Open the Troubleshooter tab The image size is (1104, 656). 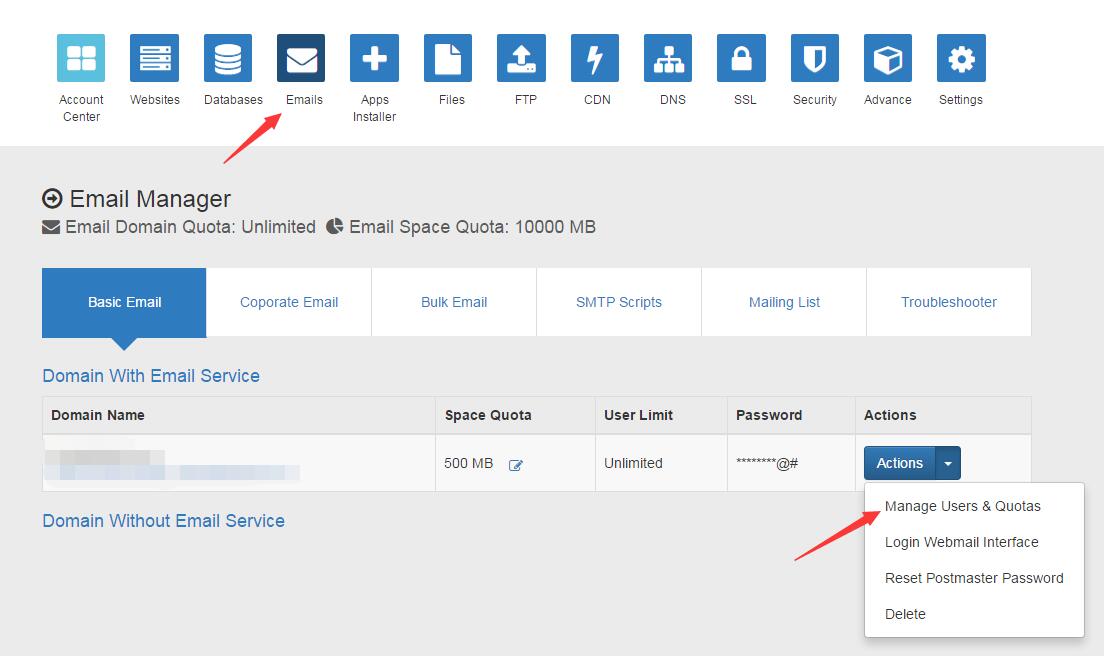click(x=947, y=301)
